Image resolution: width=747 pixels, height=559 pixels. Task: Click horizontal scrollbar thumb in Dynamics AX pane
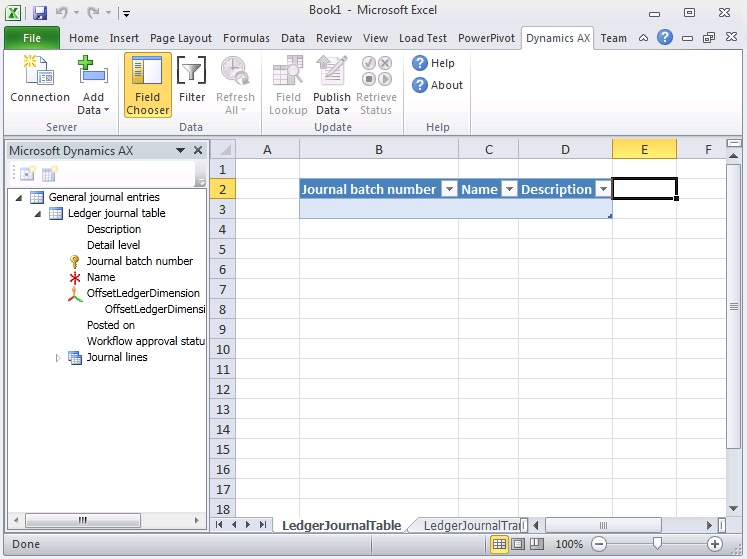tap(83, 520)
